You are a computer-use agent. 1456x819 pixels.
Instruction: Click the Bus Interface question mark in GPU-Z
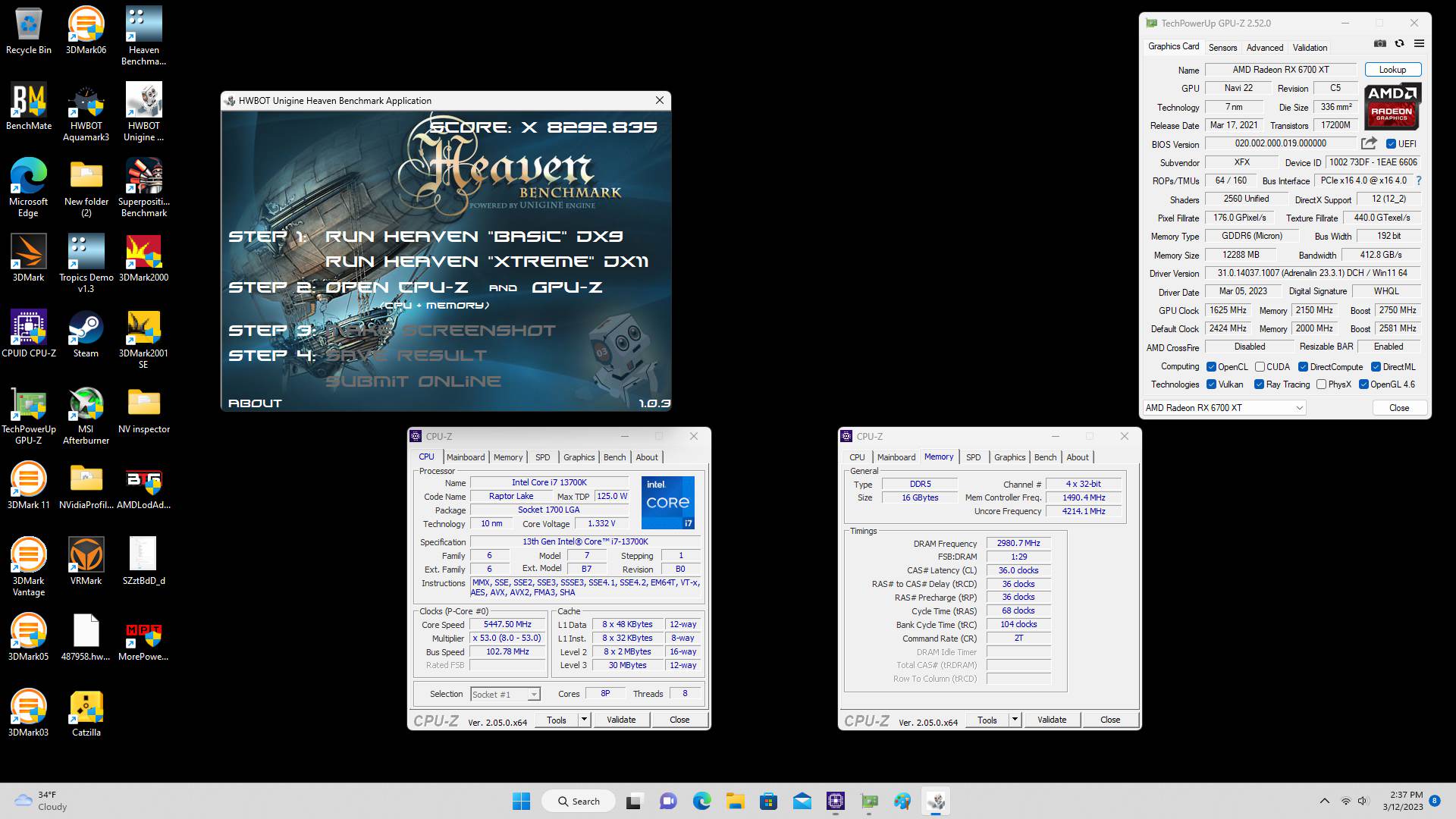pos(1419,180)
